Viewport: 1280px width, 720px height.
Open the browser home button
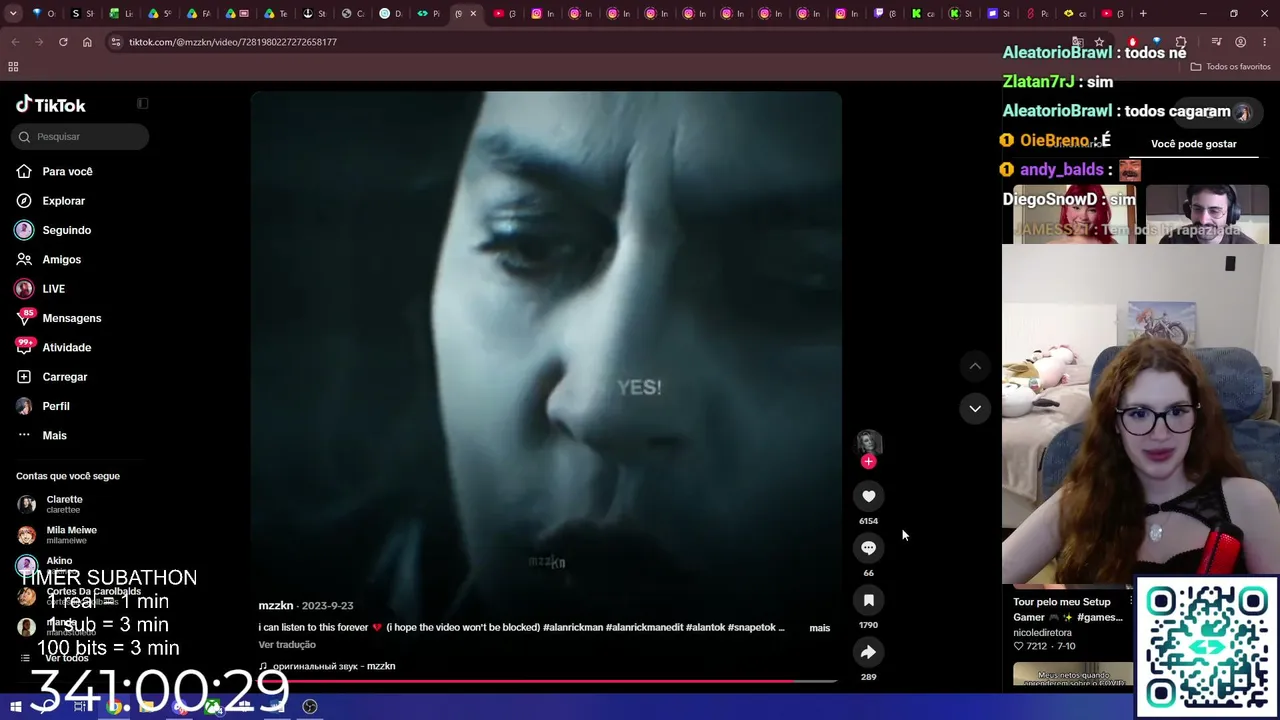pos(87,42)
